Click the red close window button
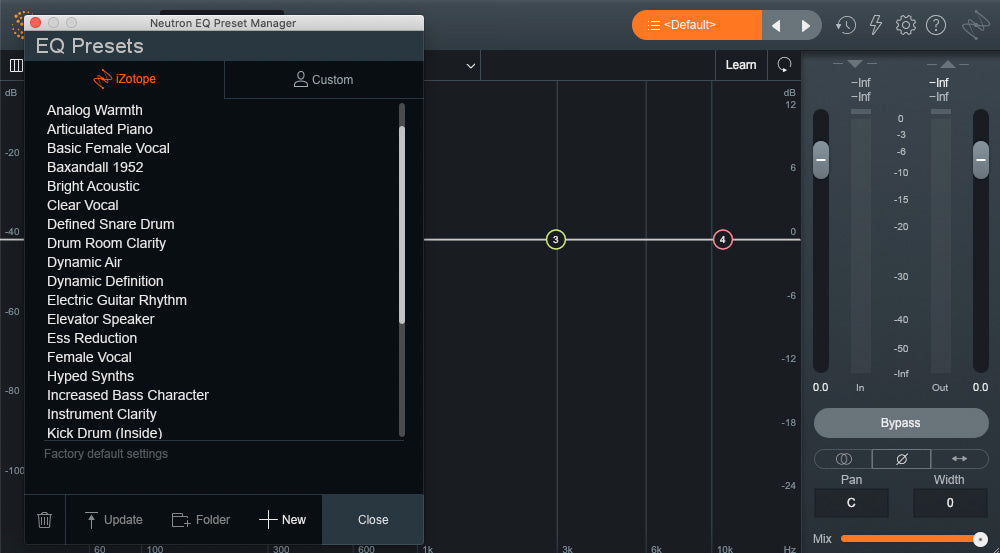This screenshot has width=1000, height=553. coord(36,23)
